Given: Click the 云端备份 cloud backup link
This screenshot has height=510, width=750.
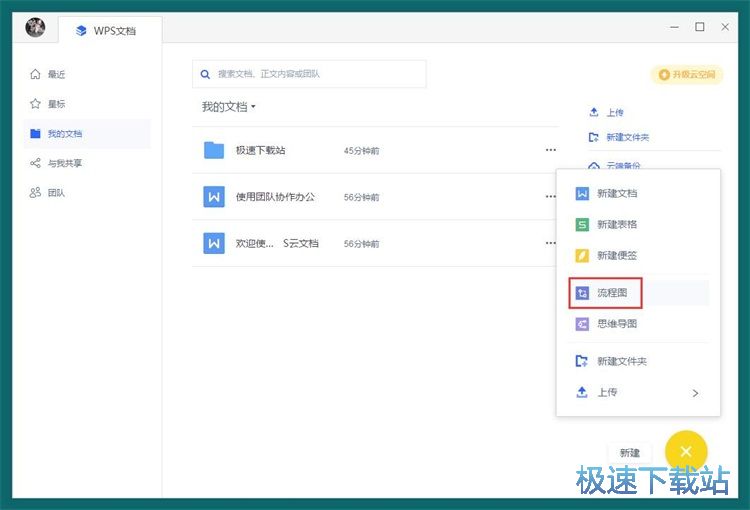Looking at the screenshot, I should pyautogui.click(x=623, y=166).
